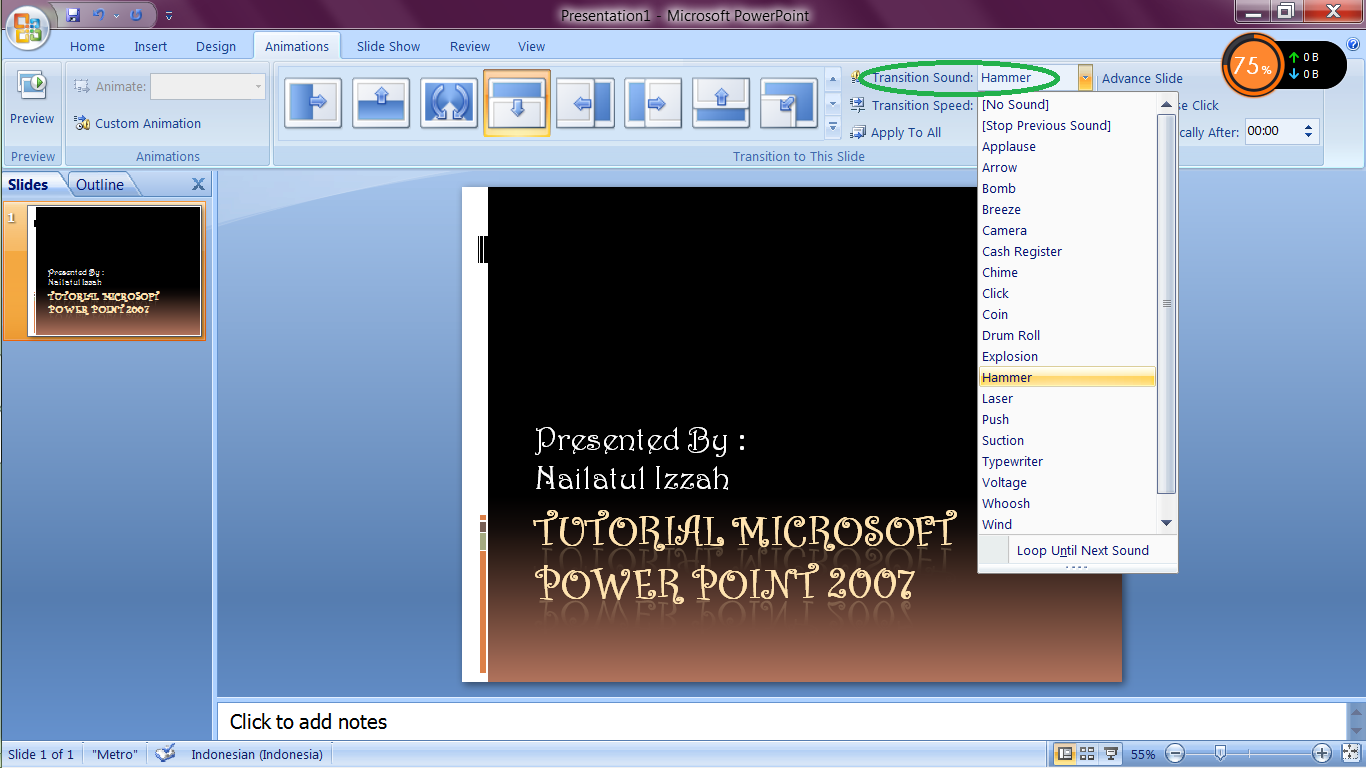Choose the Typewriter transition sound

[x=1066, y=461]
